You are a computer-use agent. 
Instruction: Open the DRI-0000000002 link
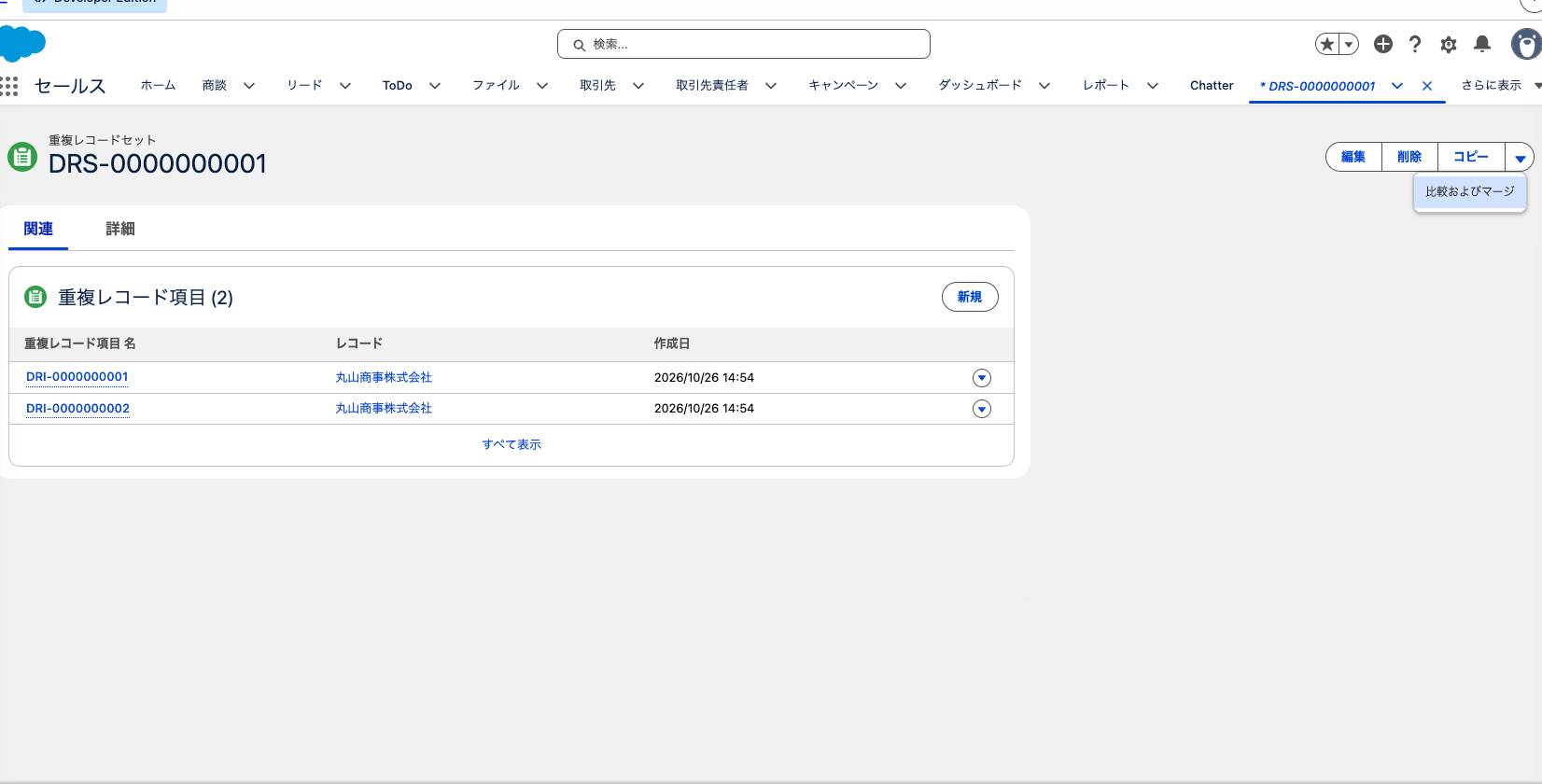[77, 408]
